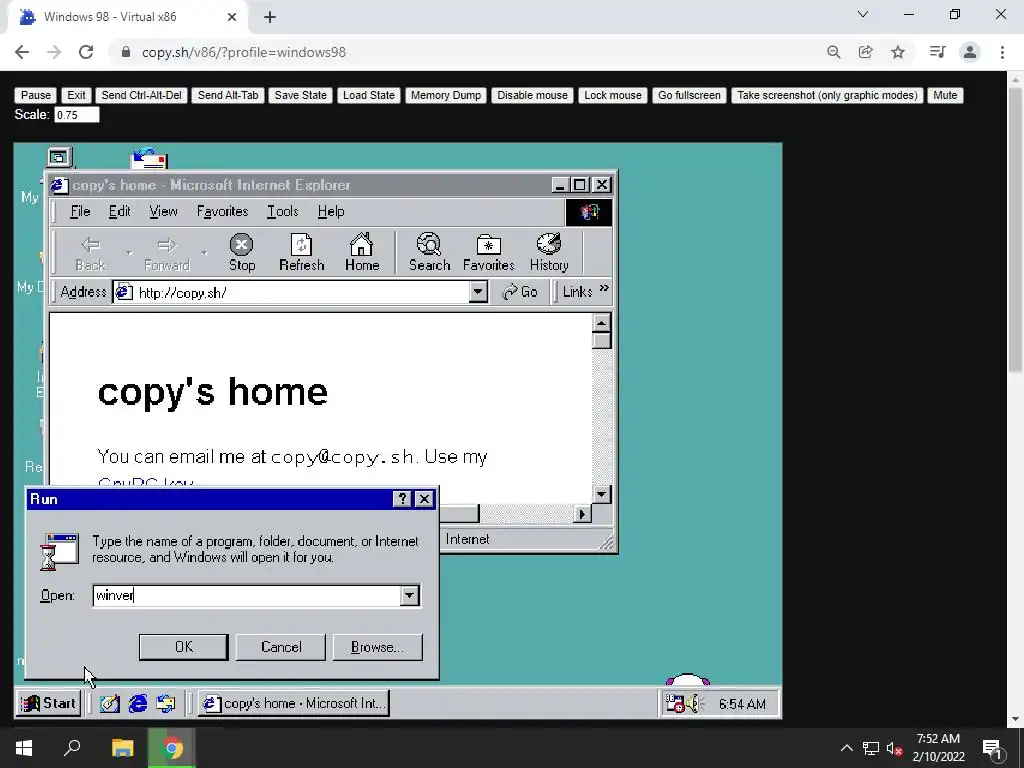
Task: Open the File menu in Internet Explorer
Action: coord(80,211)
